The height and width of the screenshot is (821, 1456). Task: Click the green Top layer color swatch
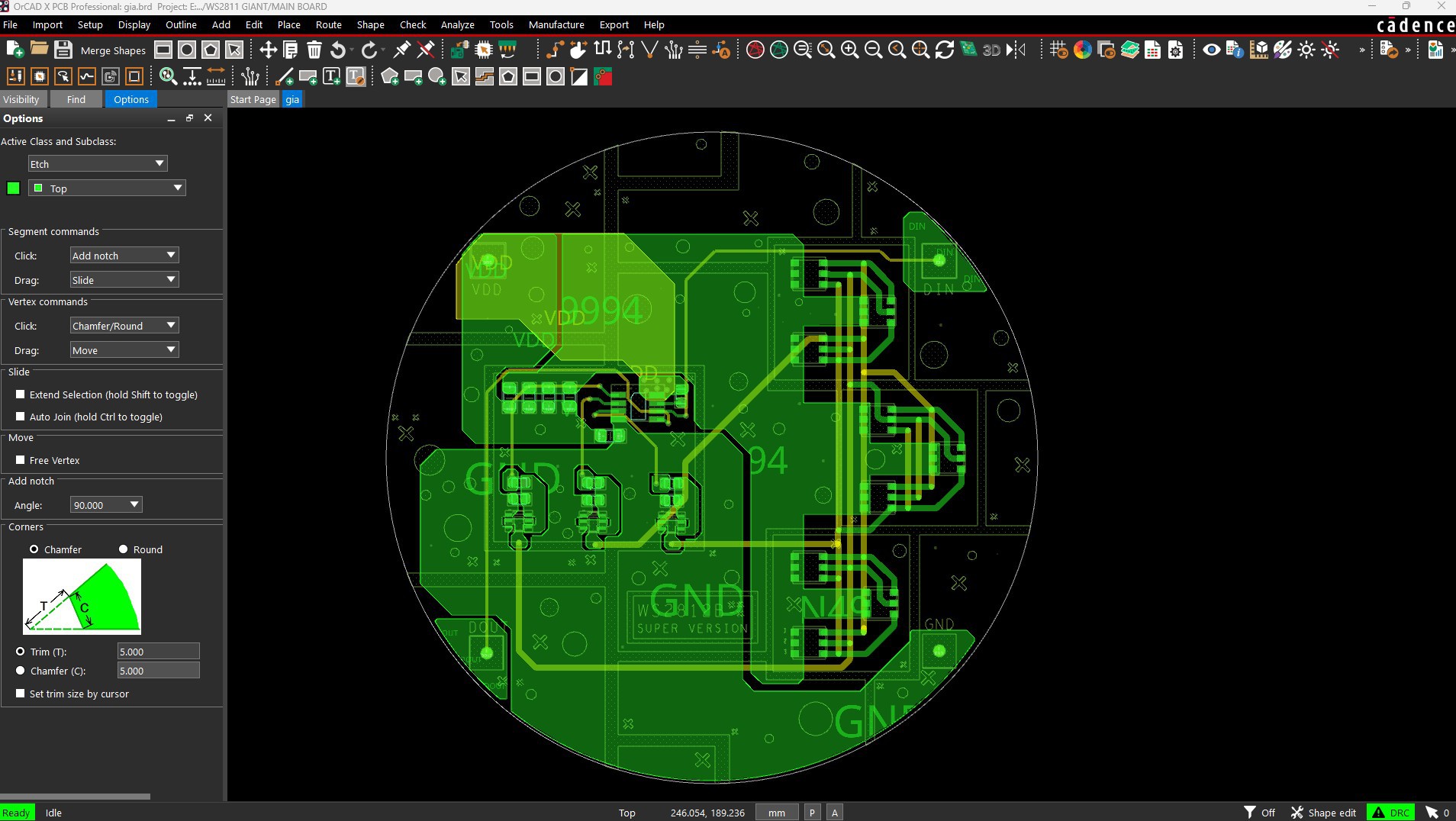coord(13,188)
